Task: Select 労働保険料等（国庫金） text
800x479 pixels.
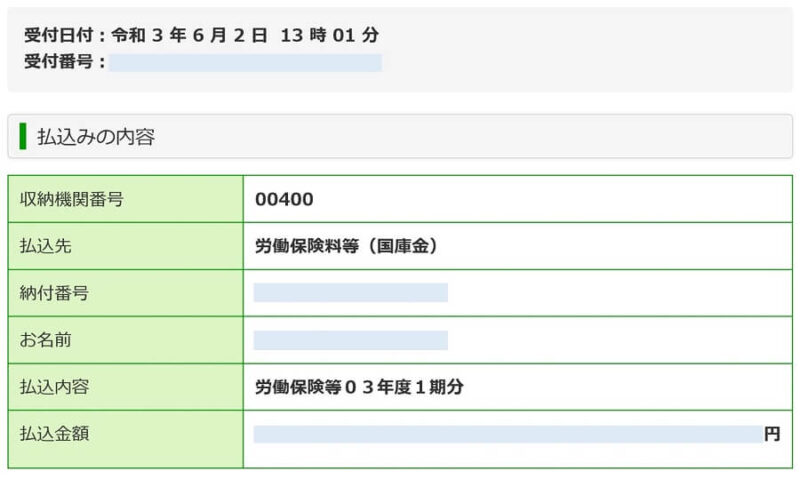Action: [x=347, y=246]
